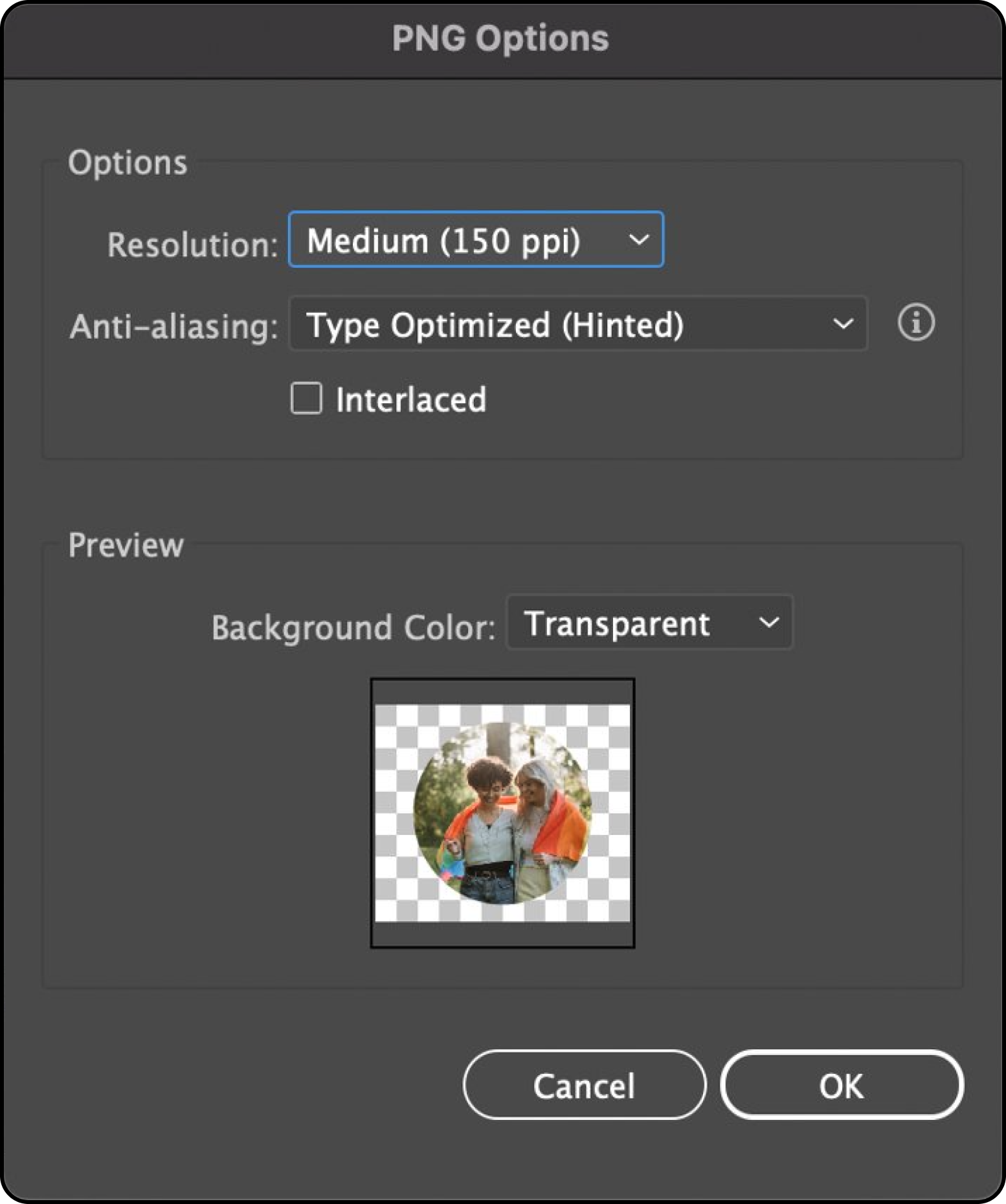
Task: Click the chevron arrow beside Transparent
Action: (768, 623)
